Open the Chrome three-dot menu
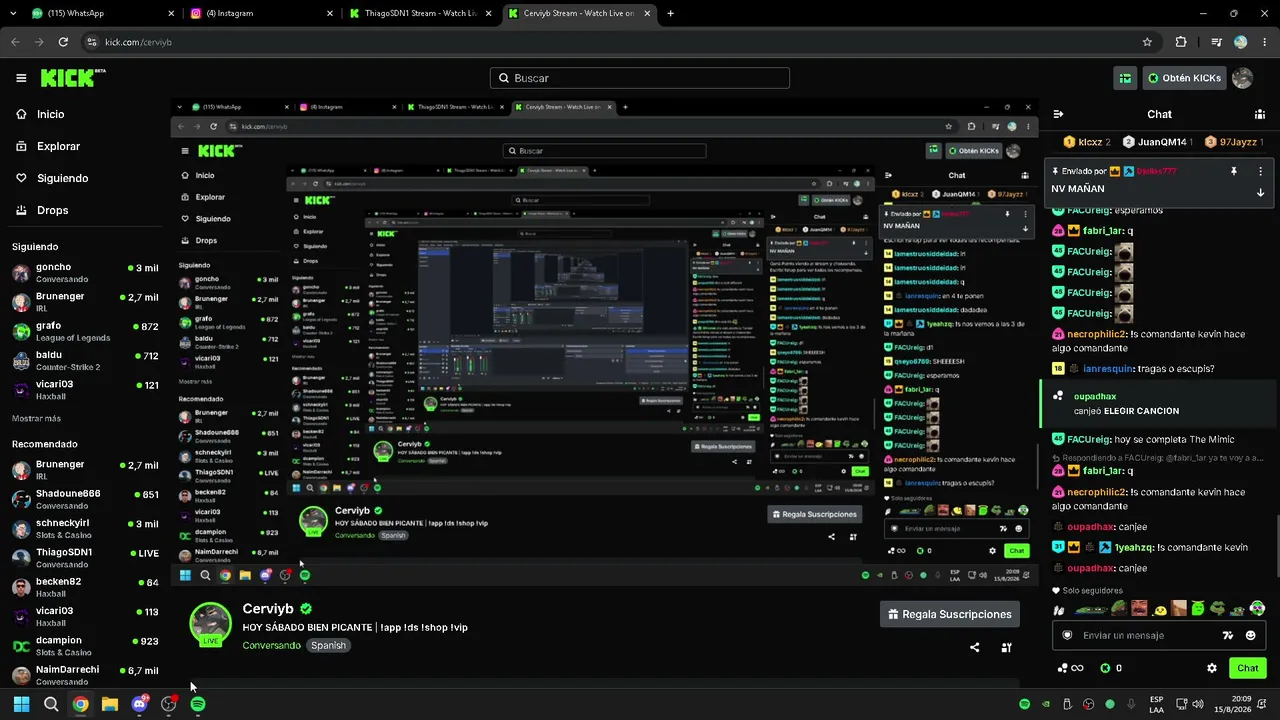The image size is (1280, 720). (x=1264, y=42)
